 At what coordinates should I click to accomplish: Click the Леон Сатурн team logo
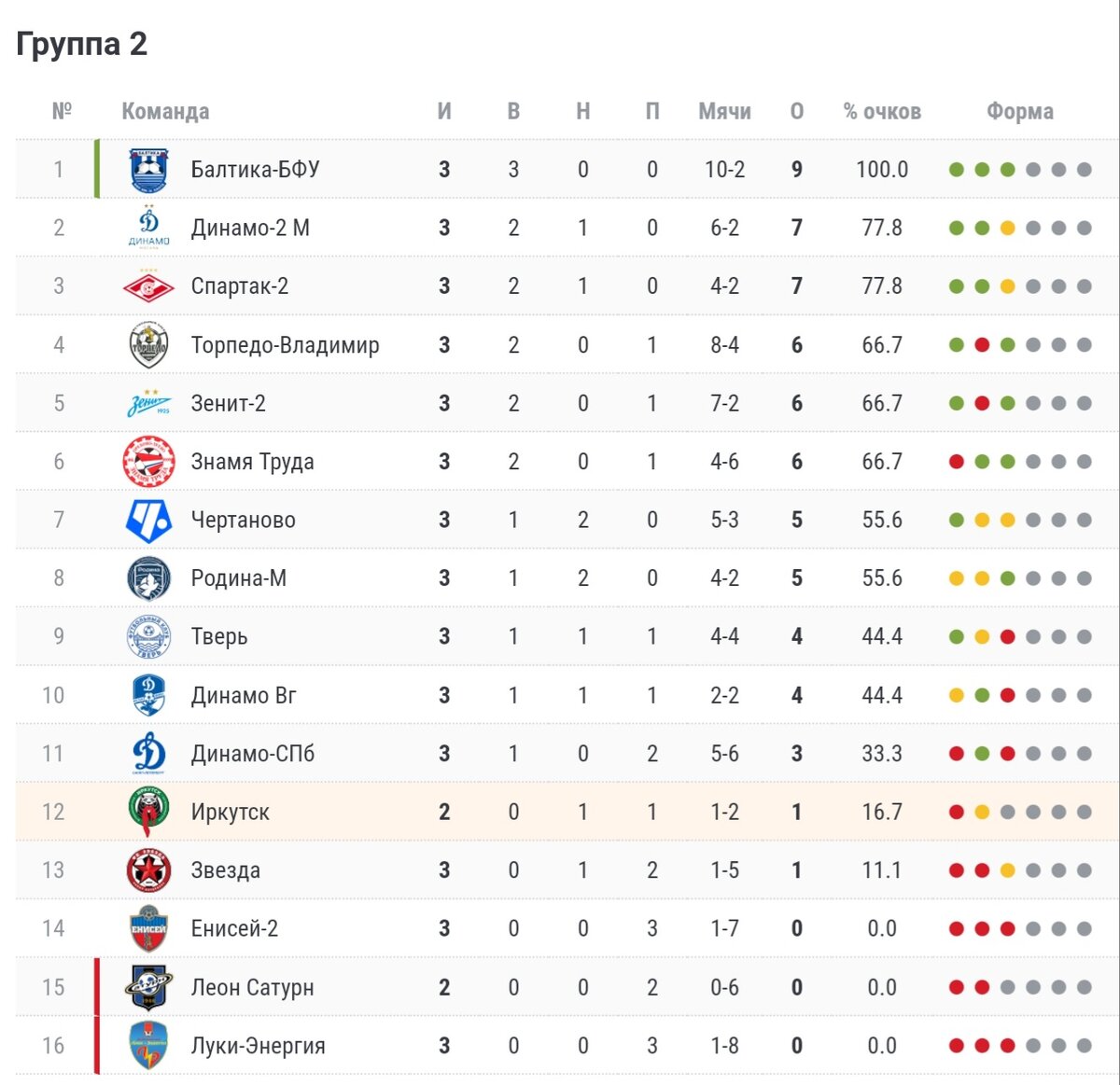pos(148,987)
